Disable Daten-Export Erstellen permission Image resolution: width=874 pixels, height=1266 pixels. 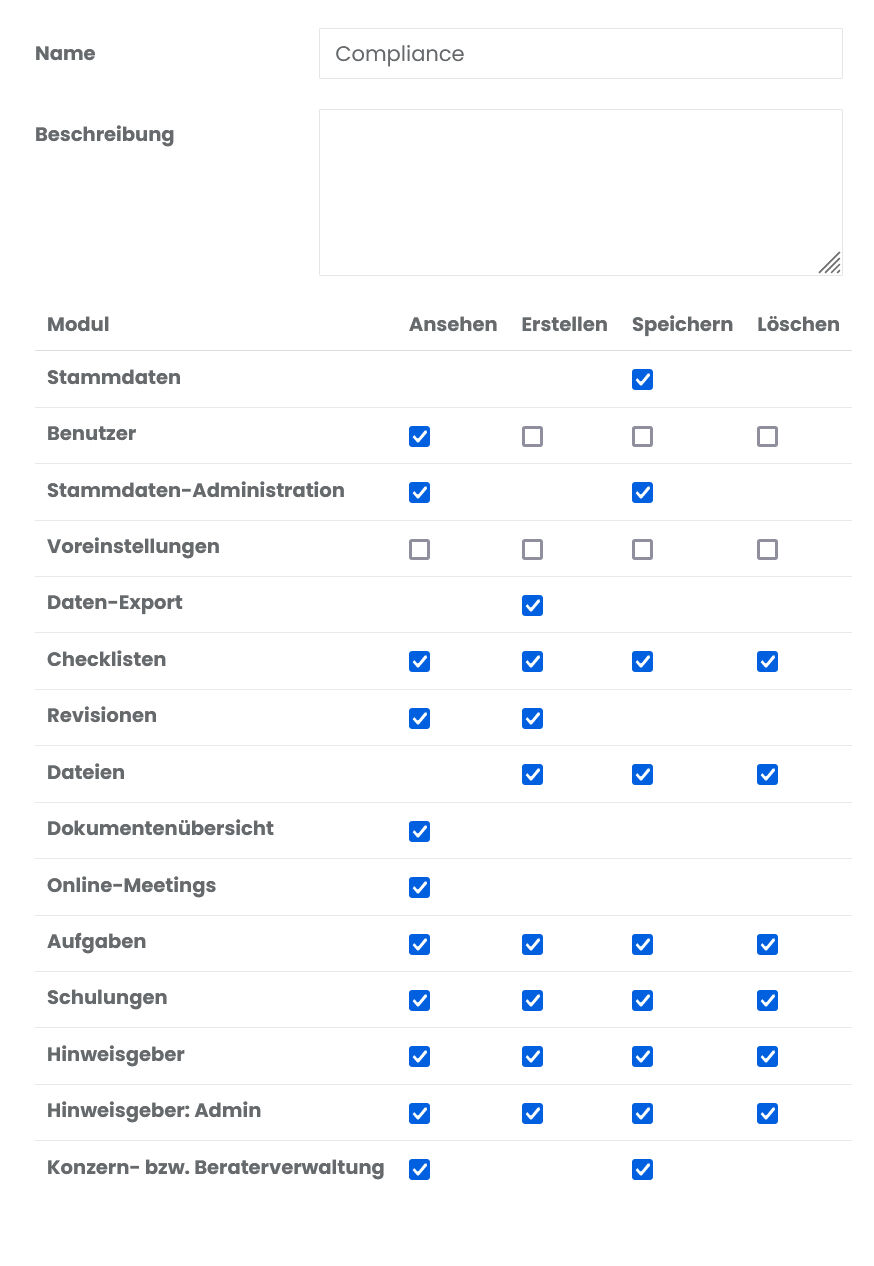(x=533, y=605)
